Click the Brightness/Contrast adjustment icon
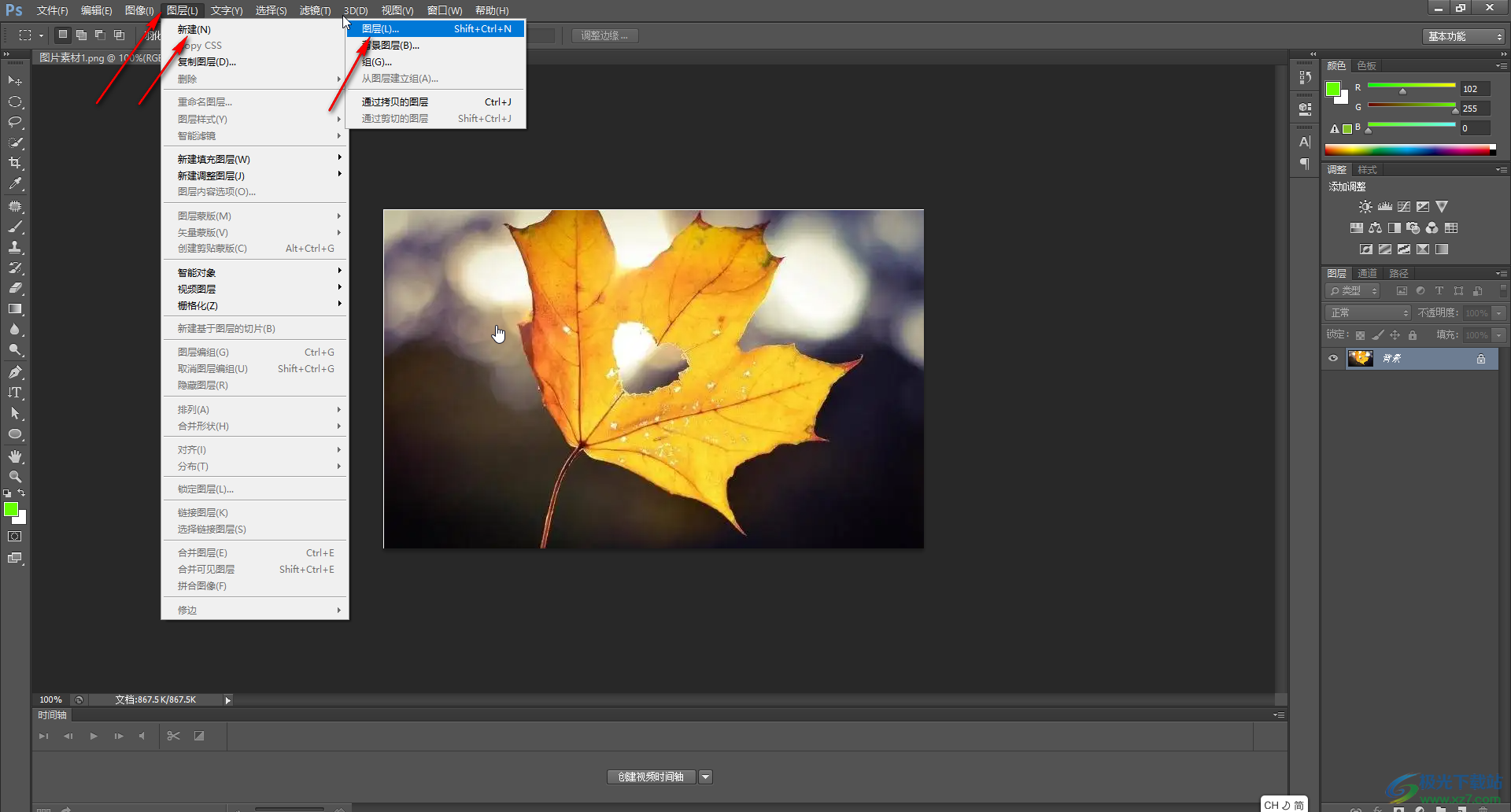1511x812 pixels. pos(1365,207)
